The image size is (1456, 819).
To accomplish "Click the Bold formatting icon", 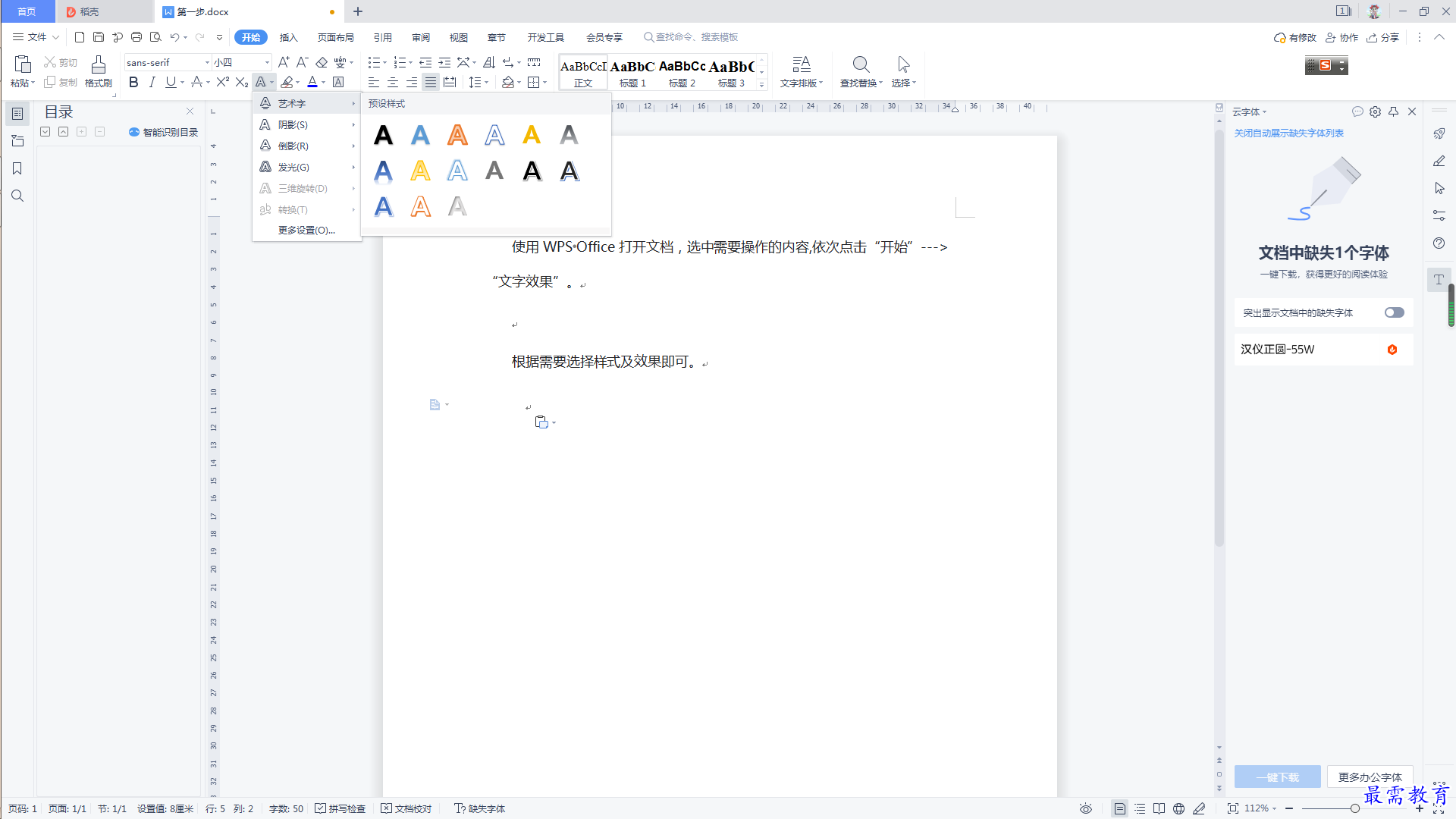I will [x=133, y=82].
